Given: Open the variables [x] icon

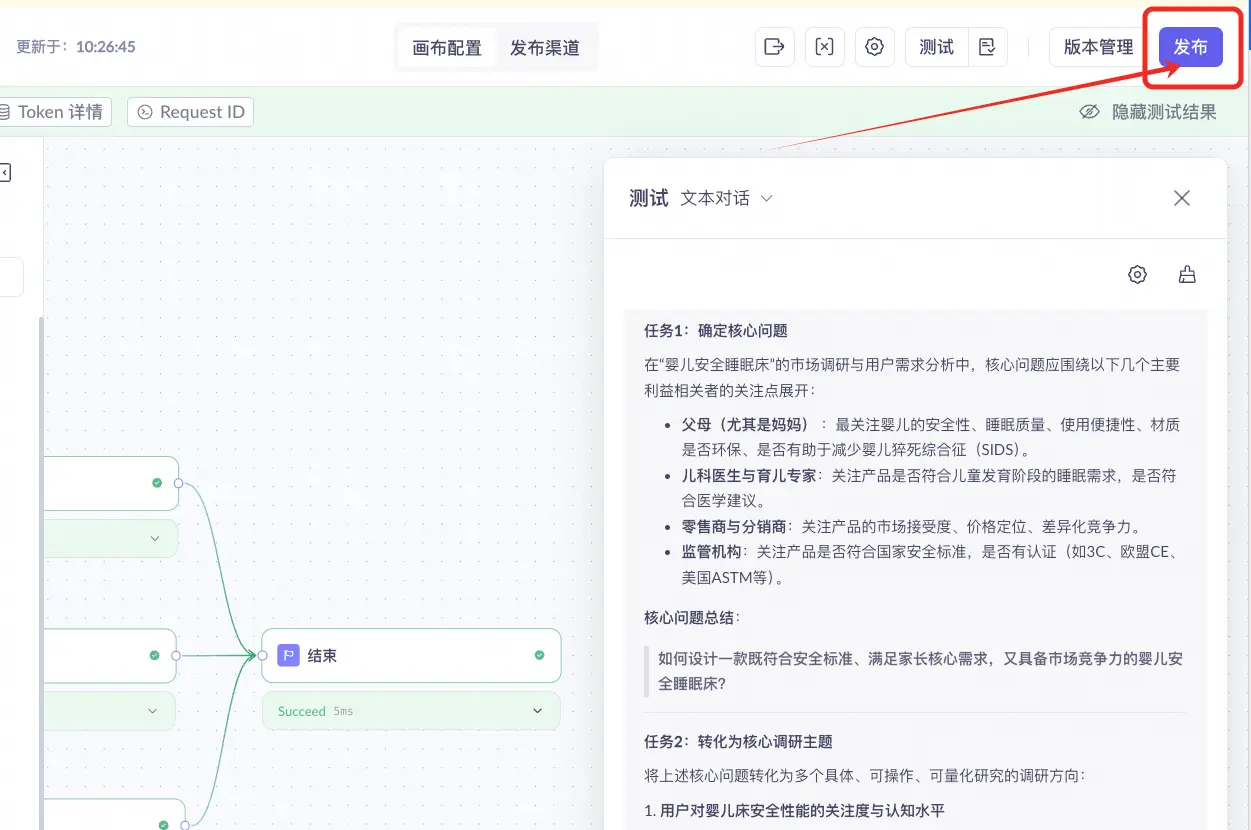Looking at the screenshot, I should 824,47.
